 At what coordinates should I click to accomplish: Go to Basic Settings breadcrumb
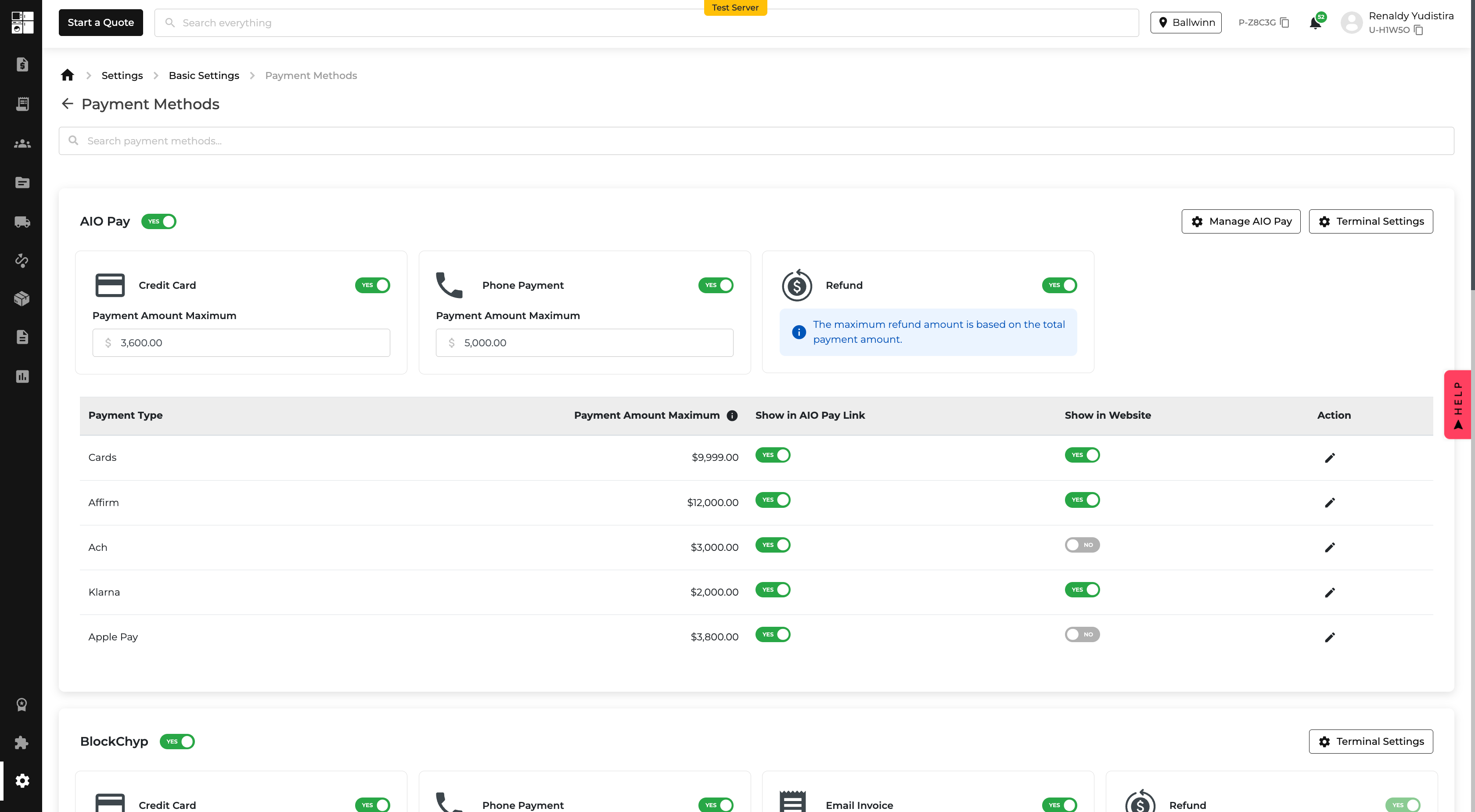(x=204, y=75)
